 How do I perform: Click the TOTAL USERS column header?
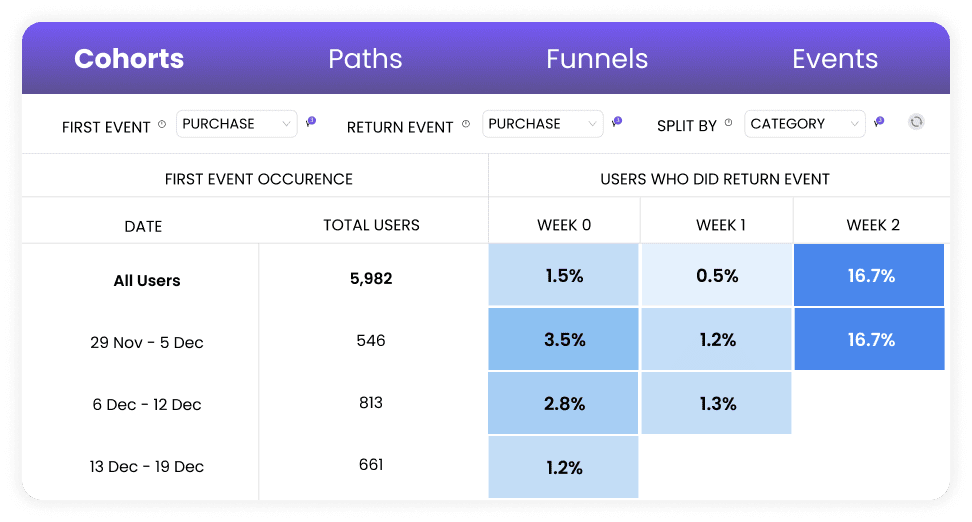371,225
